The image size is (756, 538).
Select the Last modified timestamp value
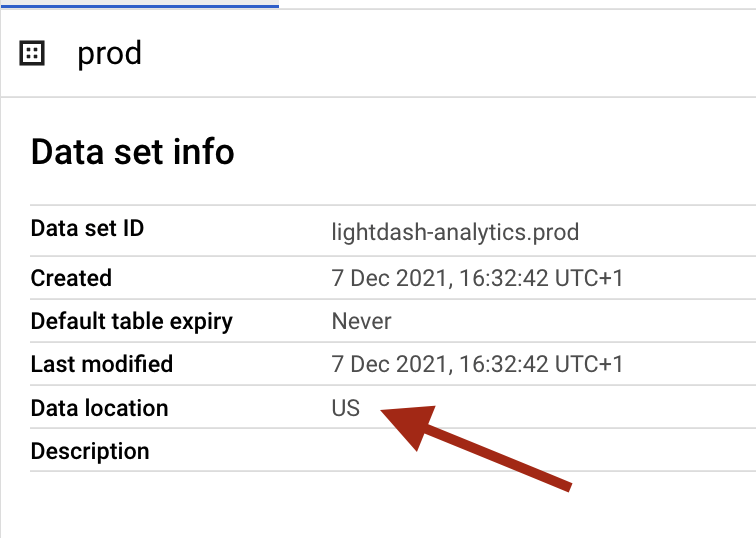[x=477, y=364]
